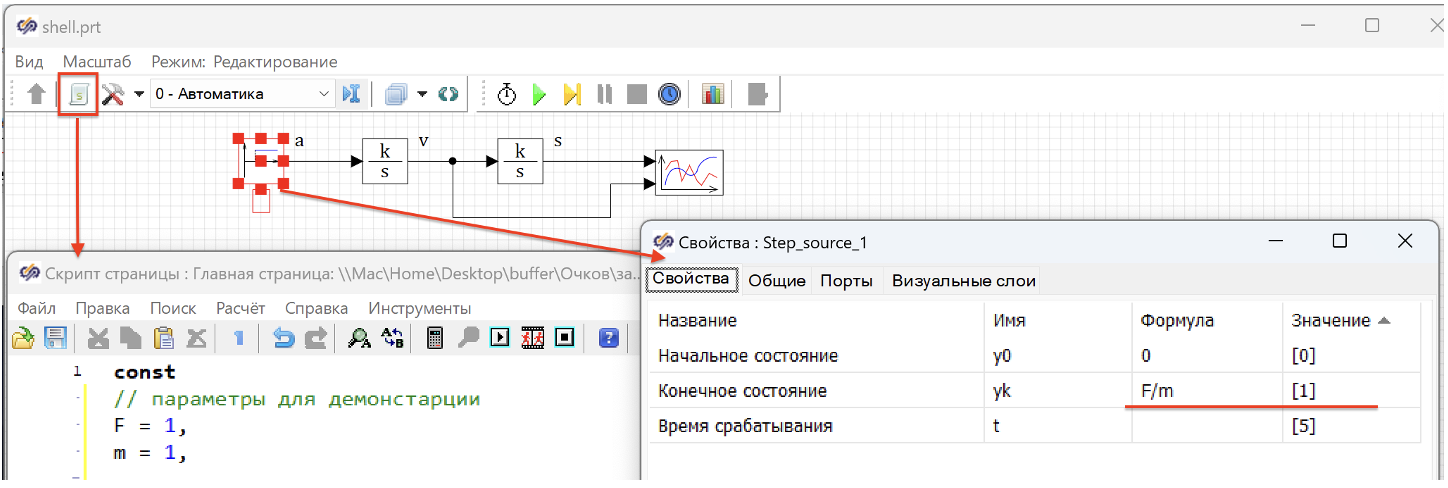Screen dimensions: 1448x488
Task: Expand the arrow beside the stacked windows icon
Action: [422, 94]
